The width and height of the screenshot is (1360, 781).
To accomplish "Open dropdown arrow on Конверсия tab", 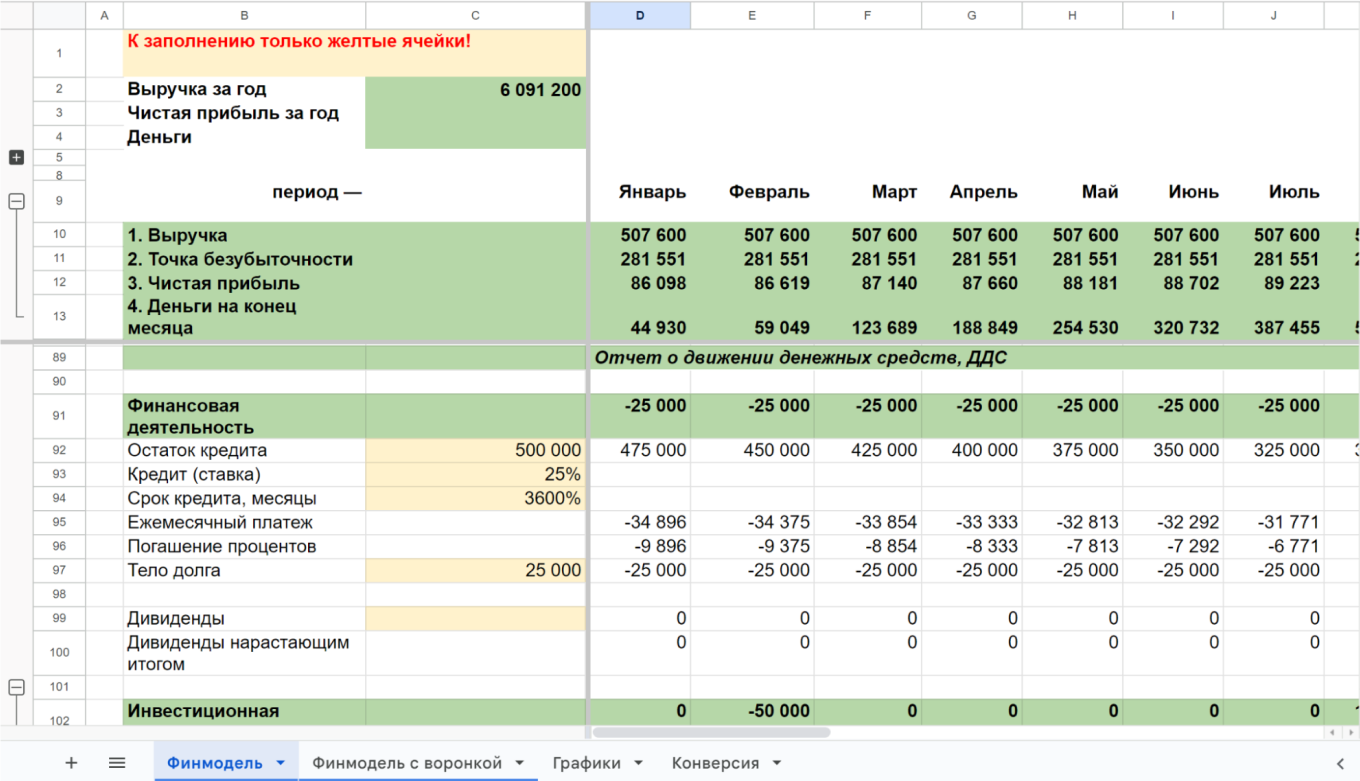I will point(777,763).
